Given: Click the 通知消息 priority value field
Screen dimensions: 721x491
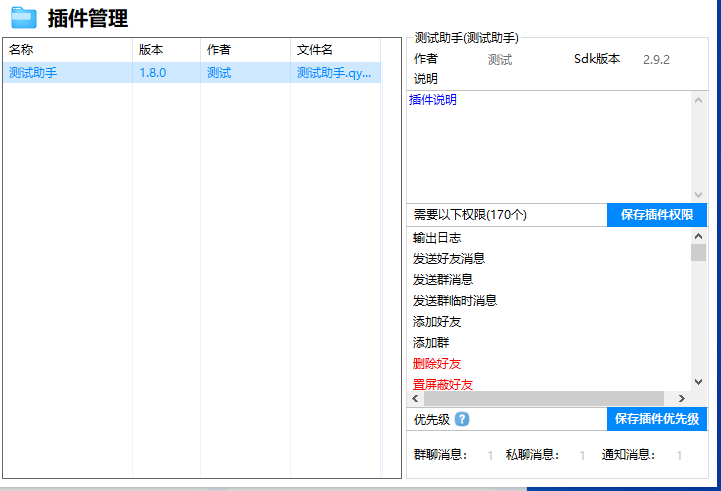Looking at the screenshot, I should pos(679,456).
